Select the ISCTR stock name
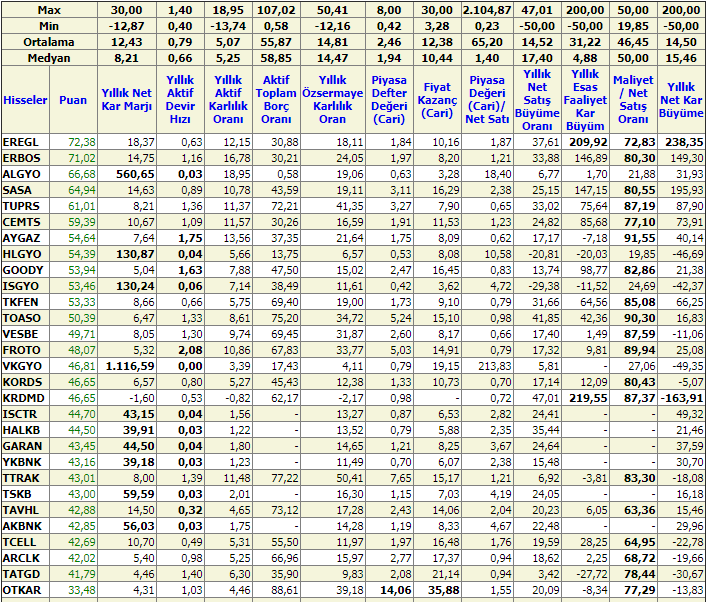 pos(20,414)
